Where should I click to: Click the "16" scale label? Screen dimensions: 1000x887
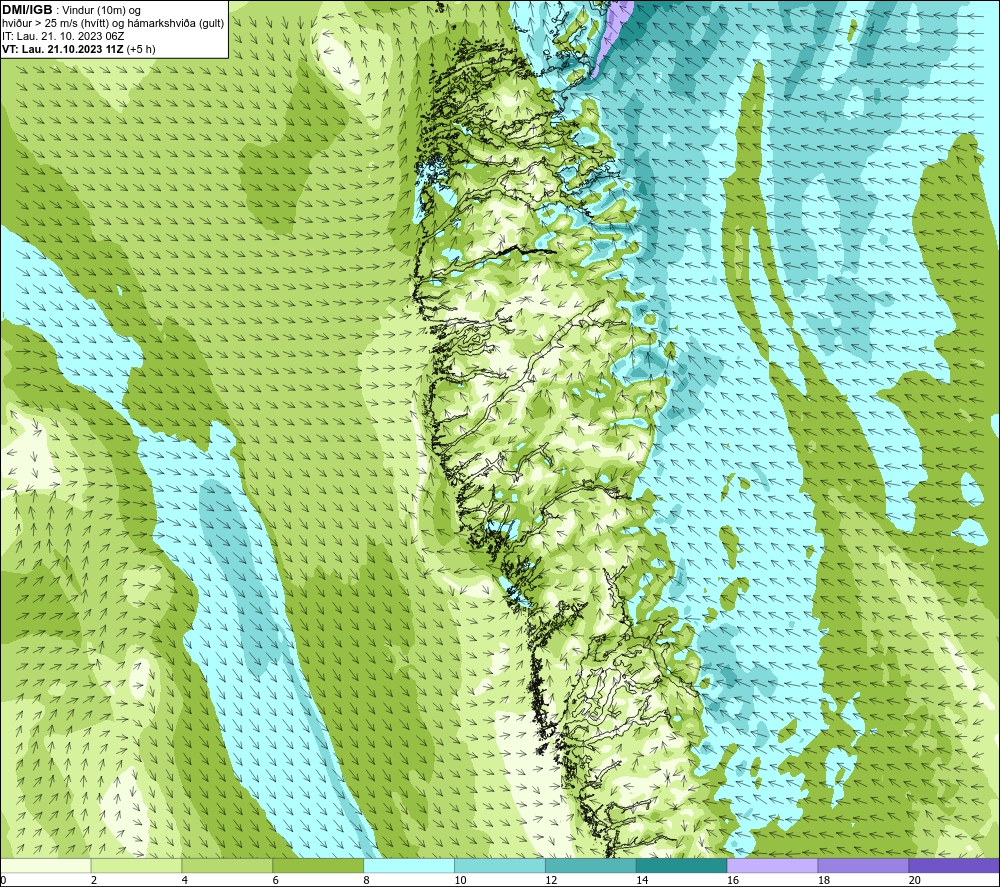pos(733,880)
